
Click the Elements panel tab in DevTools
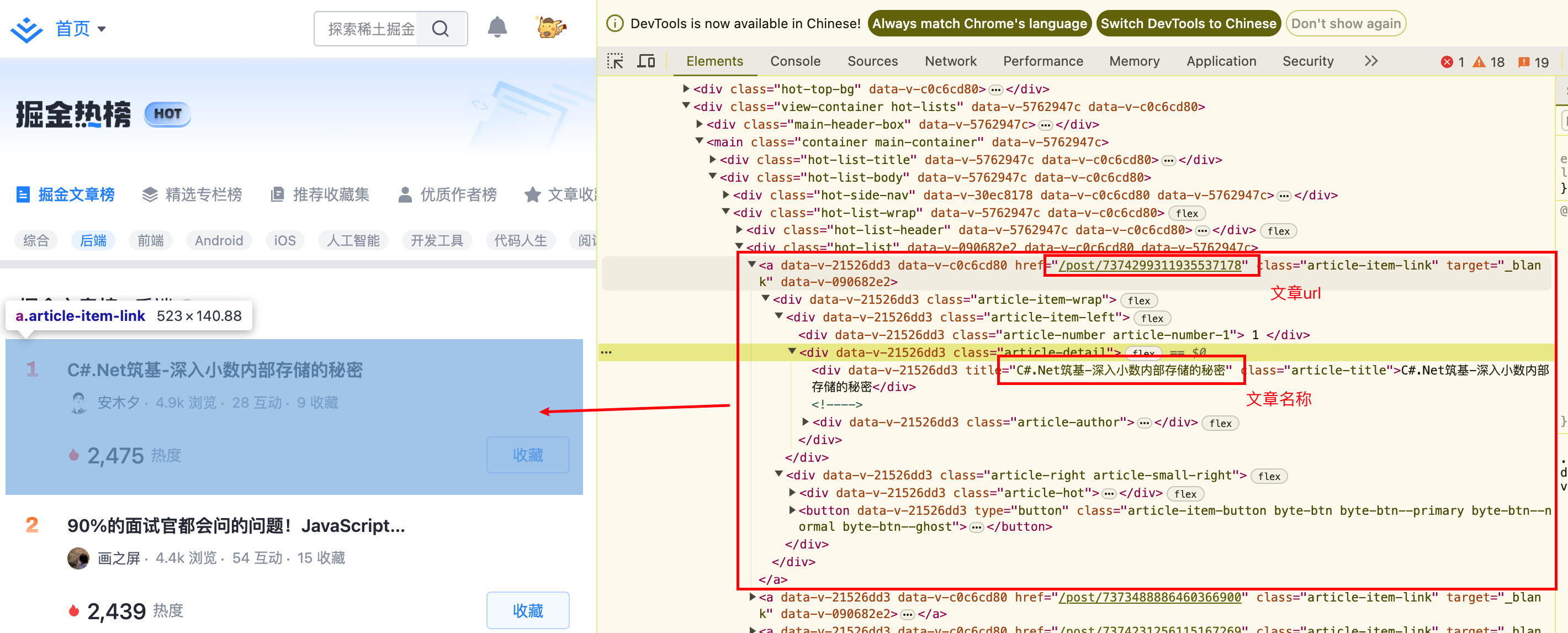coord(715,62)
